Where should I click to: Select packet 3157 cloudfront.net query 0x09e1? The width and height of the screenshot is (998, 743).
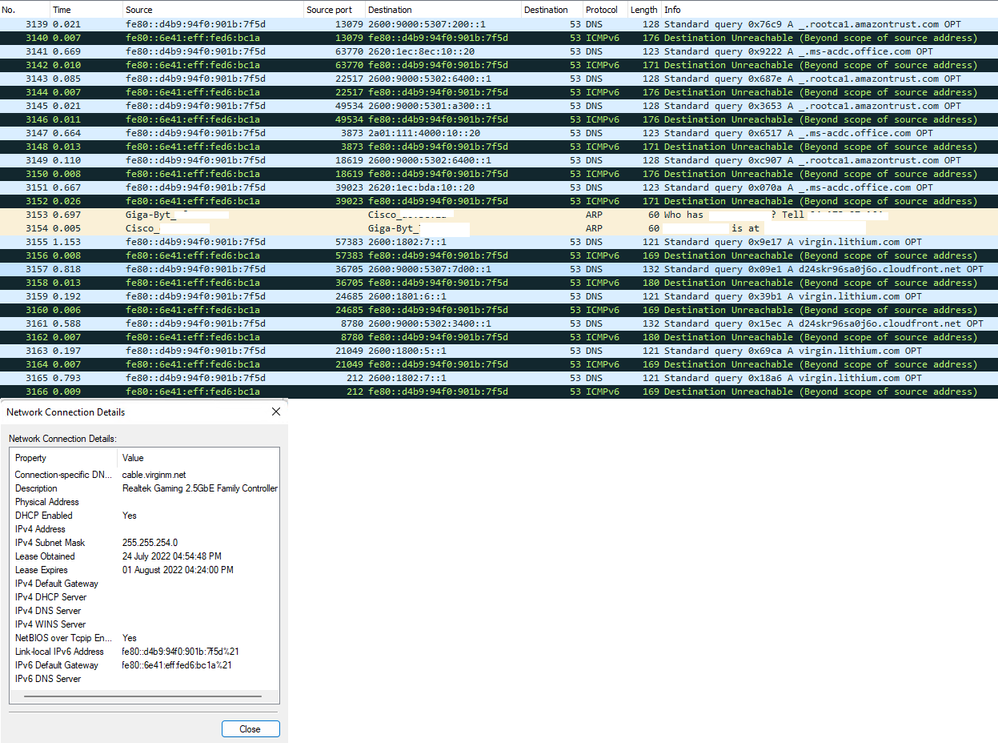[499, 269]
